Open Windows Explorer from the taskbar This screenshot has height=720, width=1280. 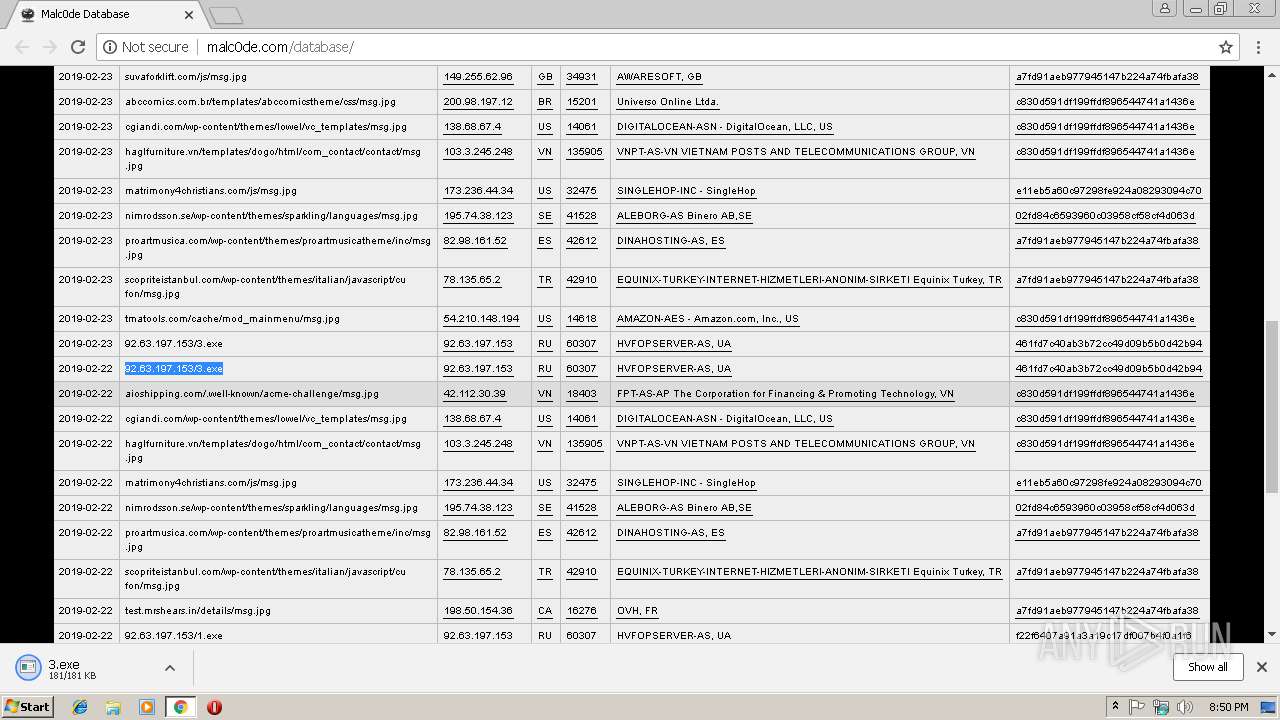113,707
